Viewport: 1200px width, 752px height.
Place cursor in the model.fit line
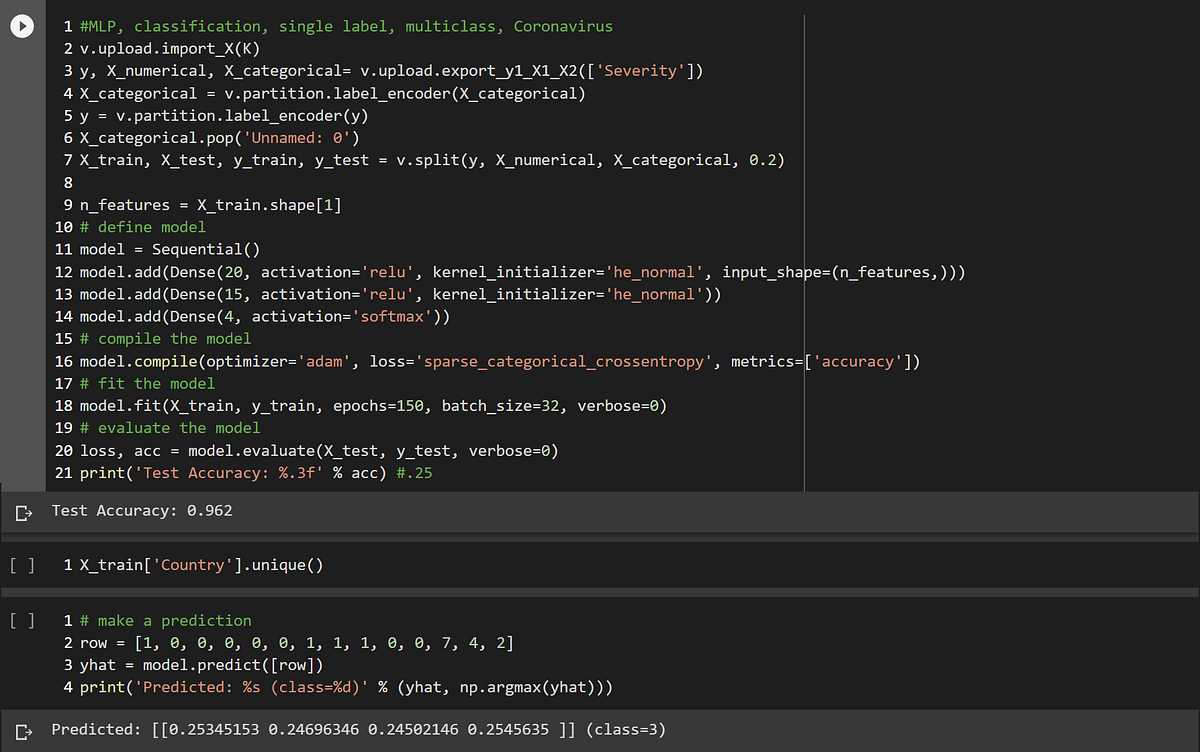click(x=300, y=405)
